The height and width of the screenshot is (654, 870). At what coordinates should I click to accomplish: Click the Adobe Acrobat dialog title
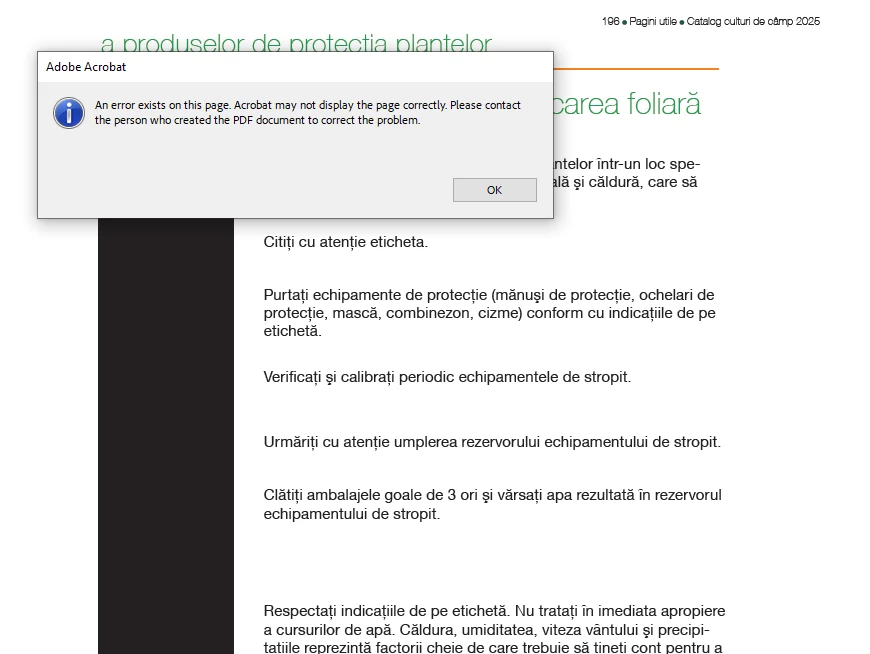click(86, 67)
